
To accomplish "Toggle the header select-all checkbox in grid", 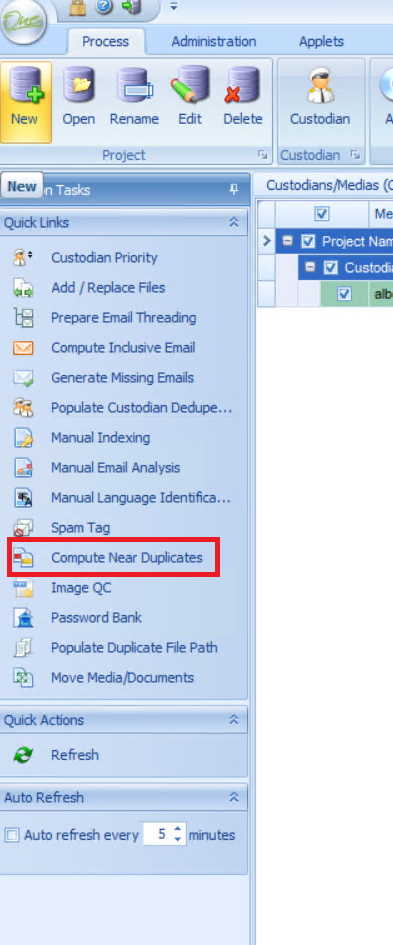I will [x=322, y=214].
